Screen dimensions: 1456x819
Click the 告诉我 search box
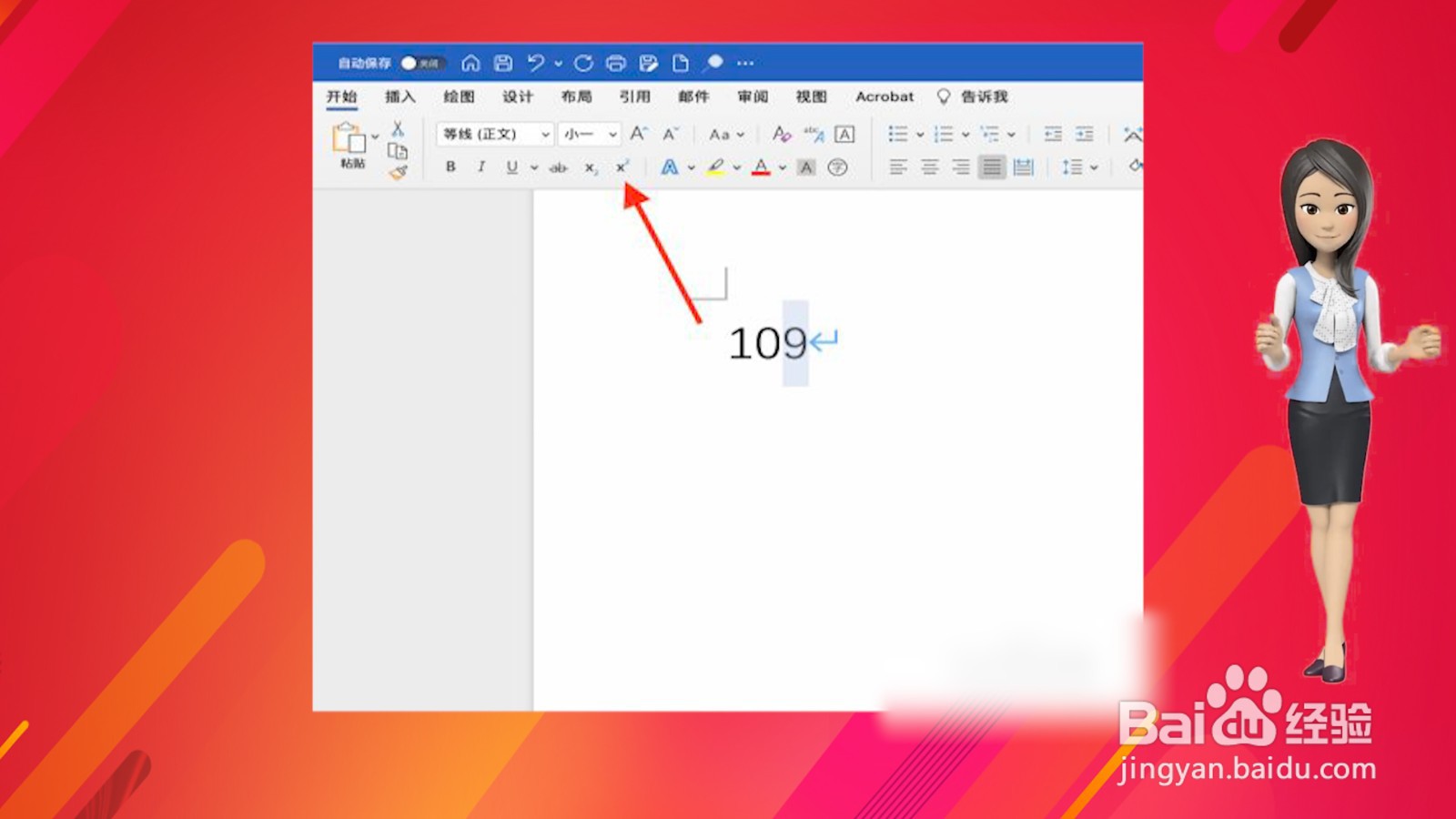tap(974, 96)
